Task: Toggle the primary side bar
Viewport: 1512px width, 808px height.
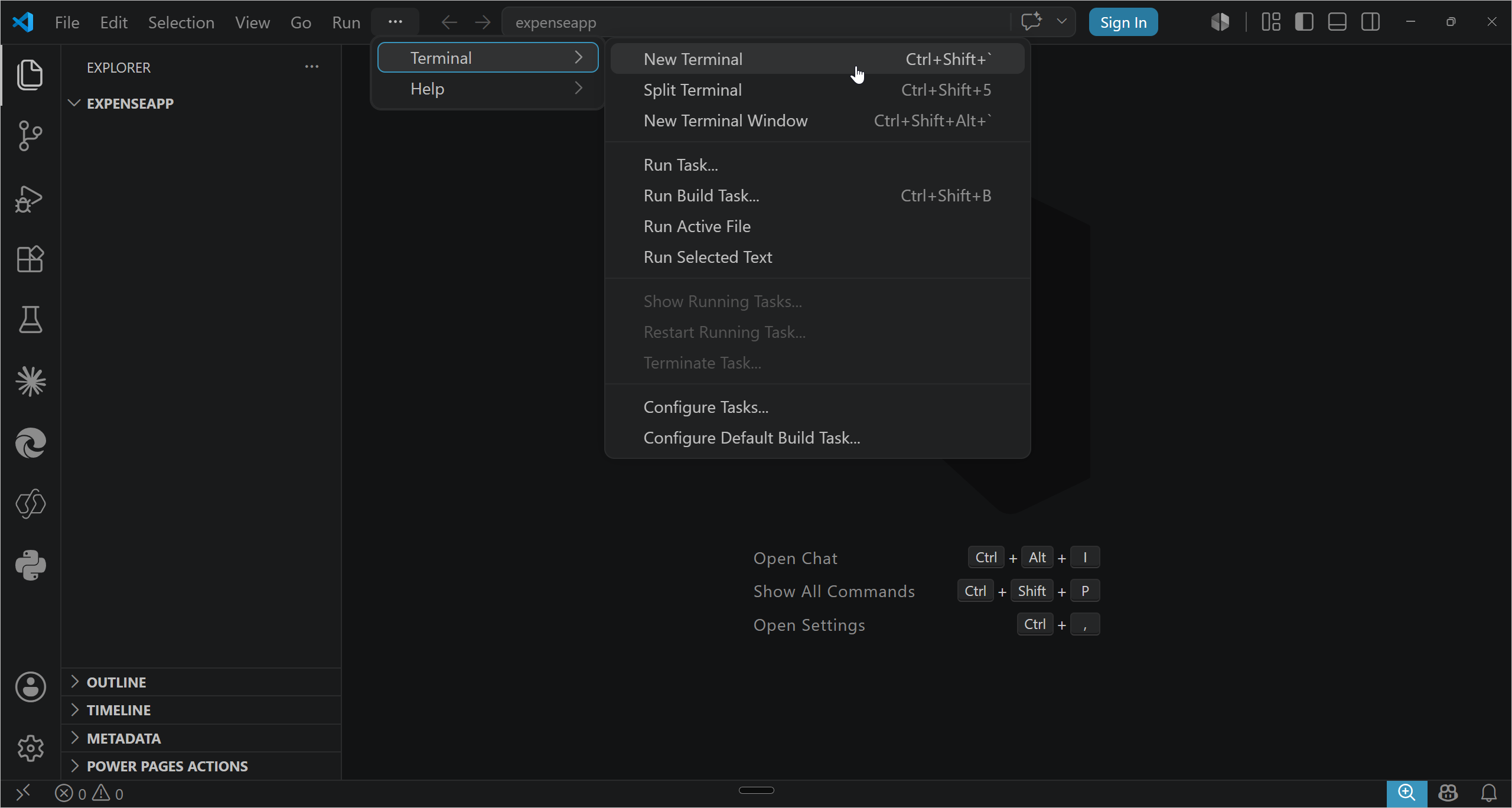Action: tap(1304, 22)
